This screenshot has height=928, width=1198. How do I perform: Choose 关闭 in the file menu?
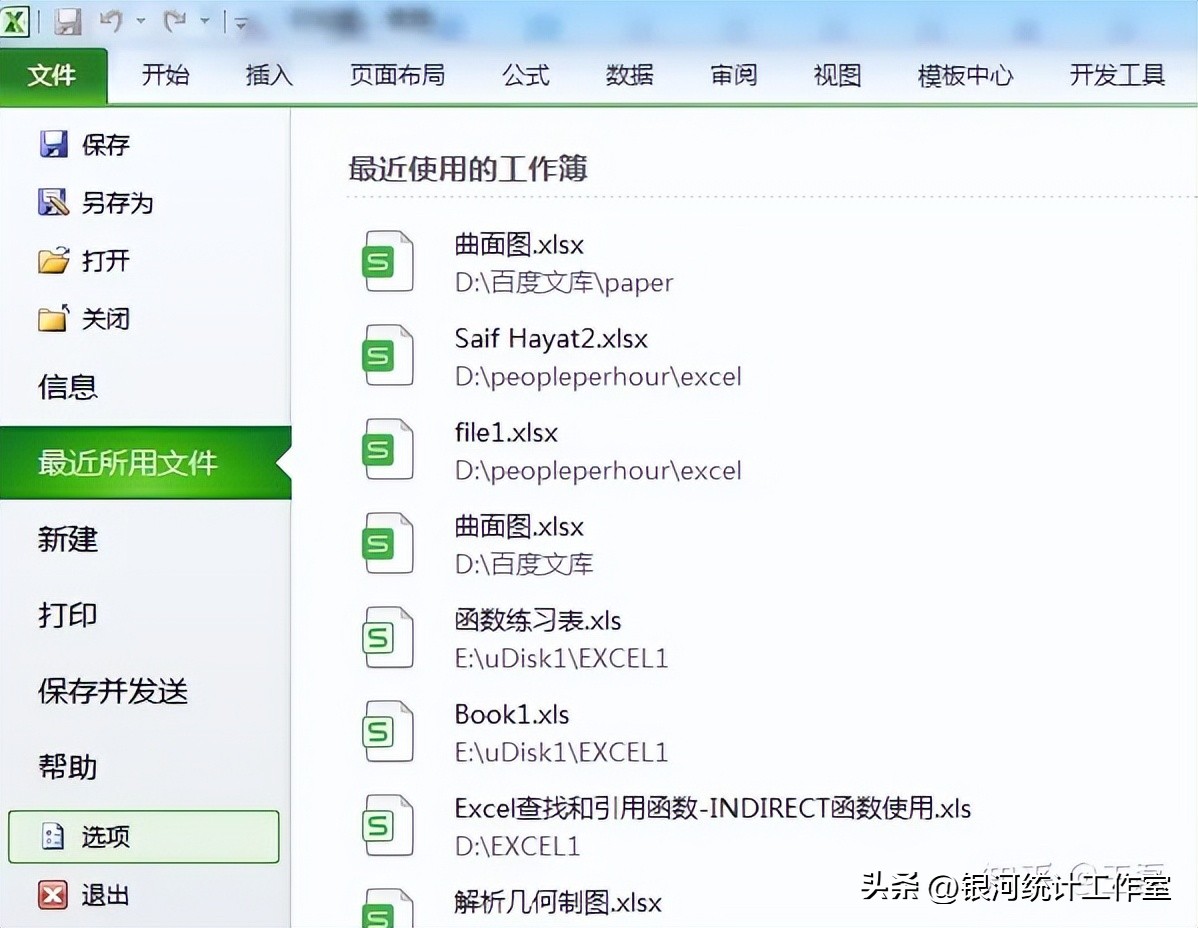tap(106, 318)
